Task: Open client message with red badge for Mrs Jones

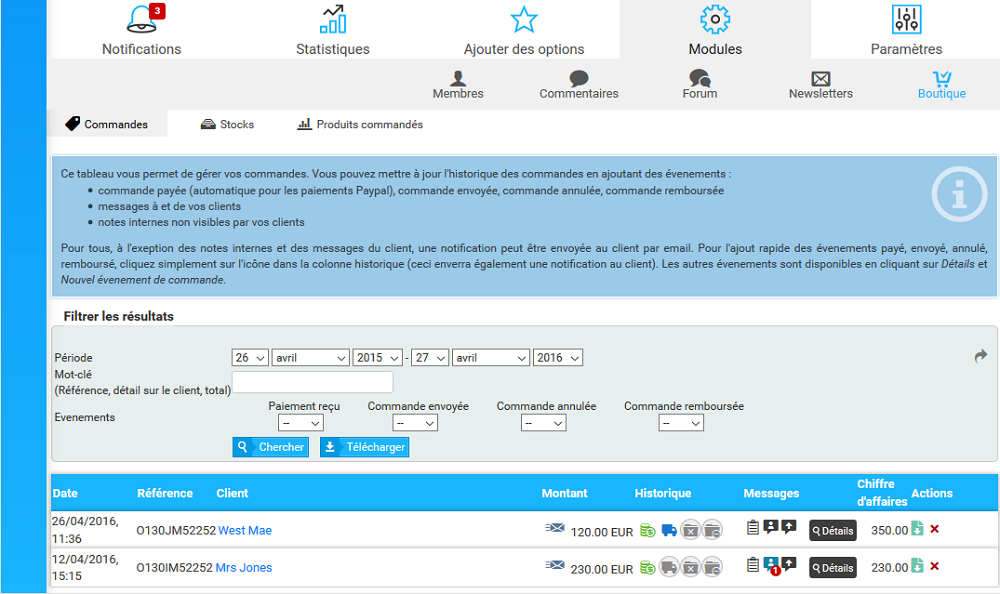Action: 771,566
